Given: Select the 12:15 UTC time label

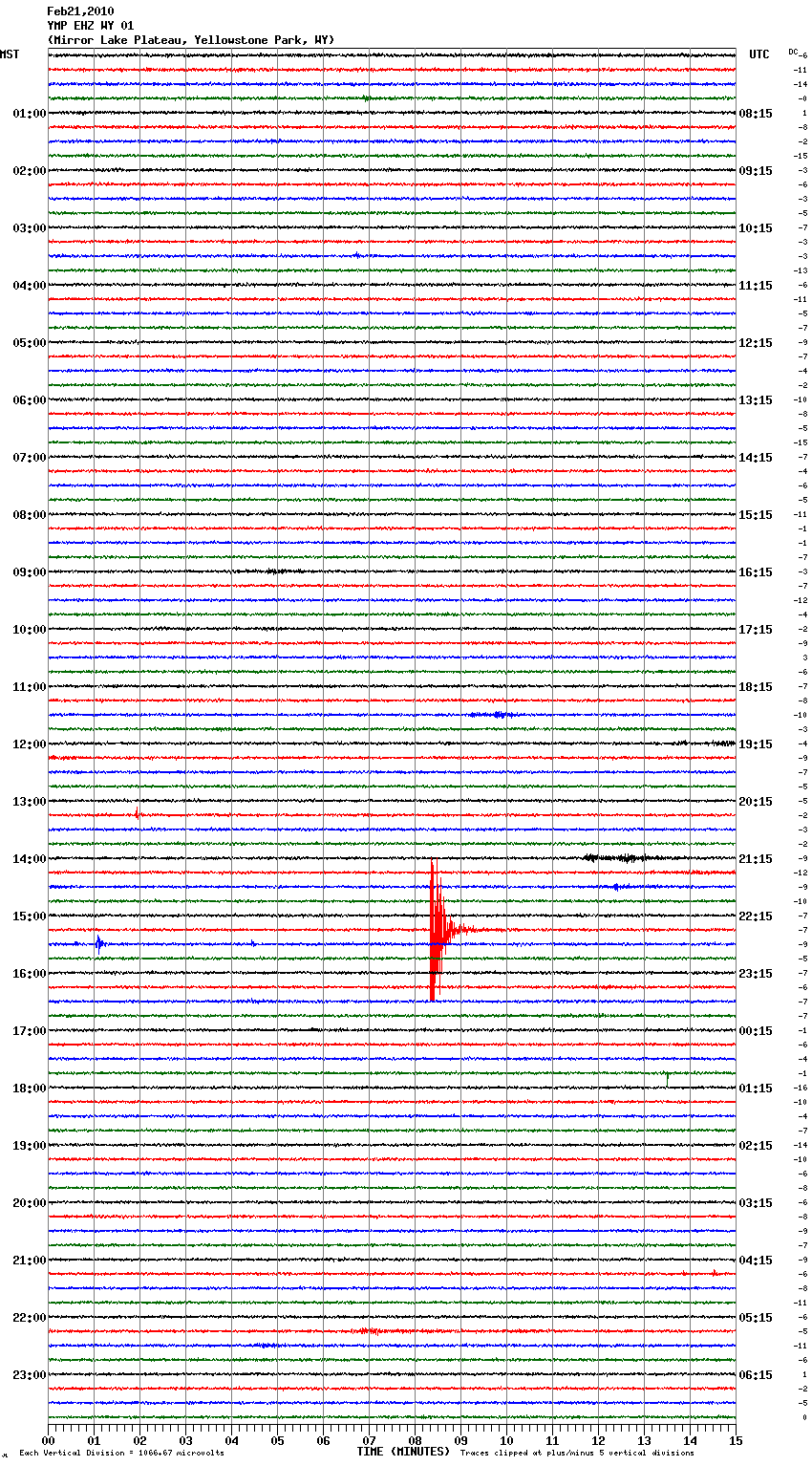Looking at the screenshot, I should 756,343.
